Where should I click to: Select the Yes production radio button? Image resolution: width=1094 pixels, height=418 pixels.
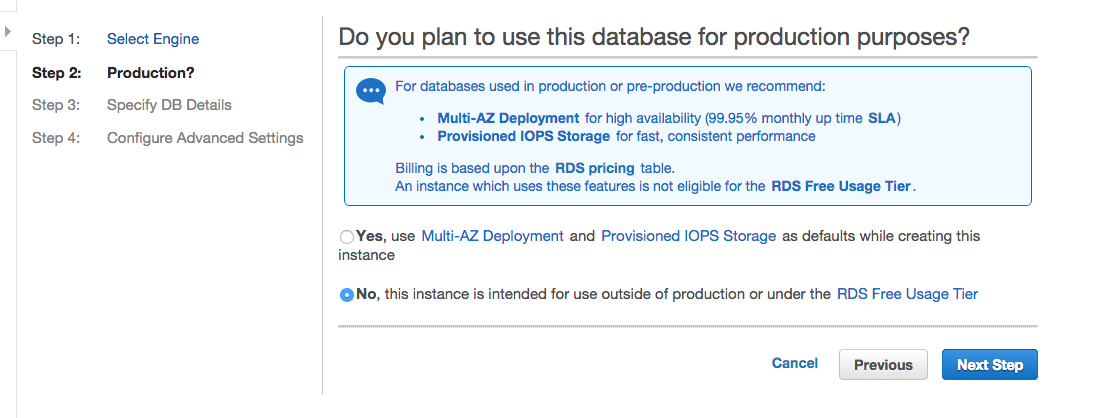pos(347,237)
